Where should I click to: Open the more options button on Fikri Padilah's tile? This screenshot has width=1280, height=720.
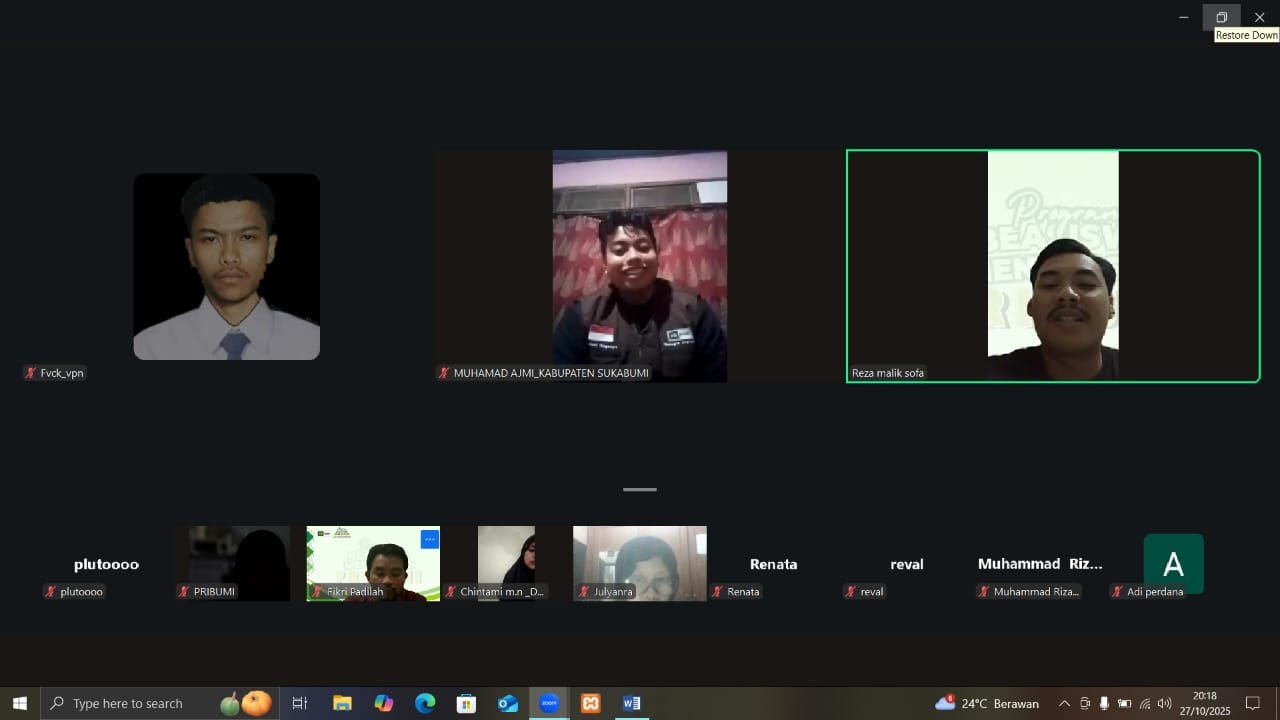click(430, 539)
